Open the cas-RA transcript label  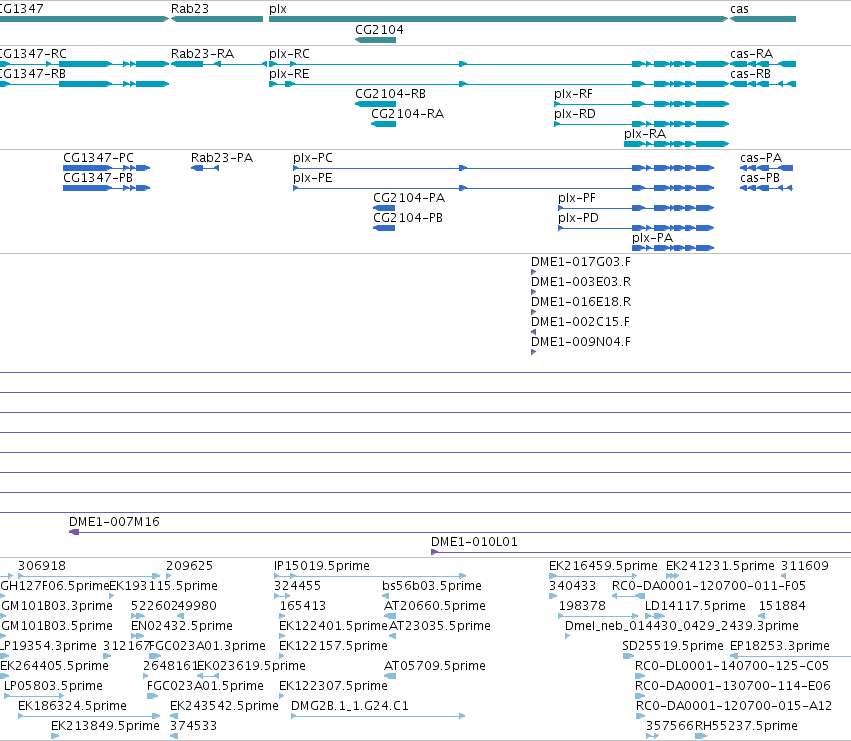tap(751, 54)
